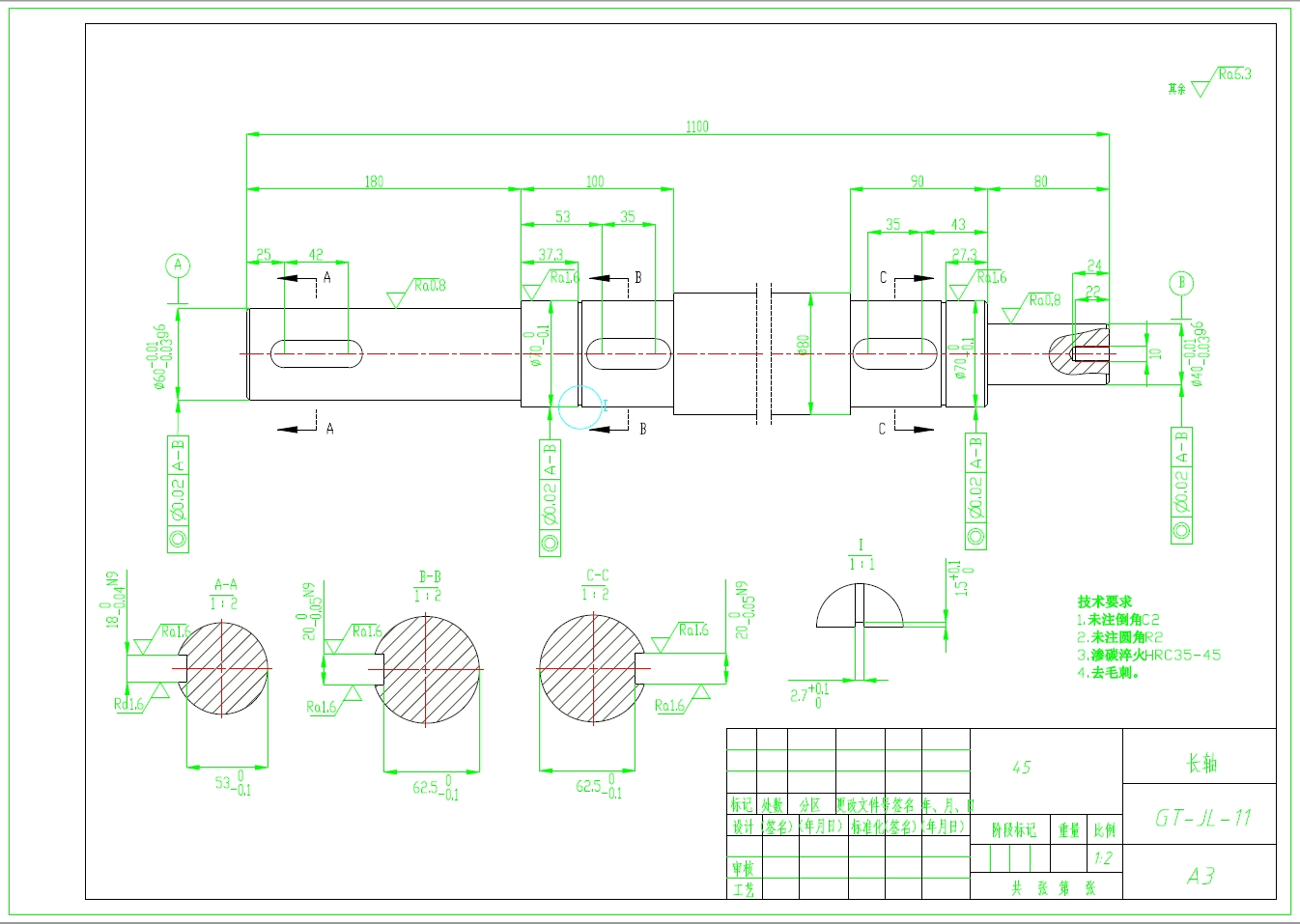Screen dimensions: 1300x924
Task: Select note 4.去毛刺
Action: [1109, 672]
